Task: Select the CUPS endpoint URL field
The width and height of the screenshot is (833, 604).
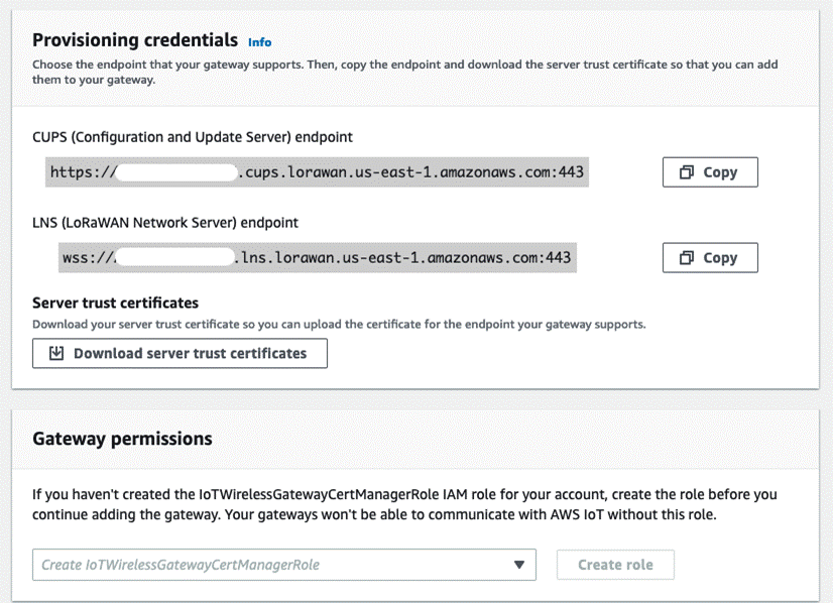Action: [x=317, y=172]
